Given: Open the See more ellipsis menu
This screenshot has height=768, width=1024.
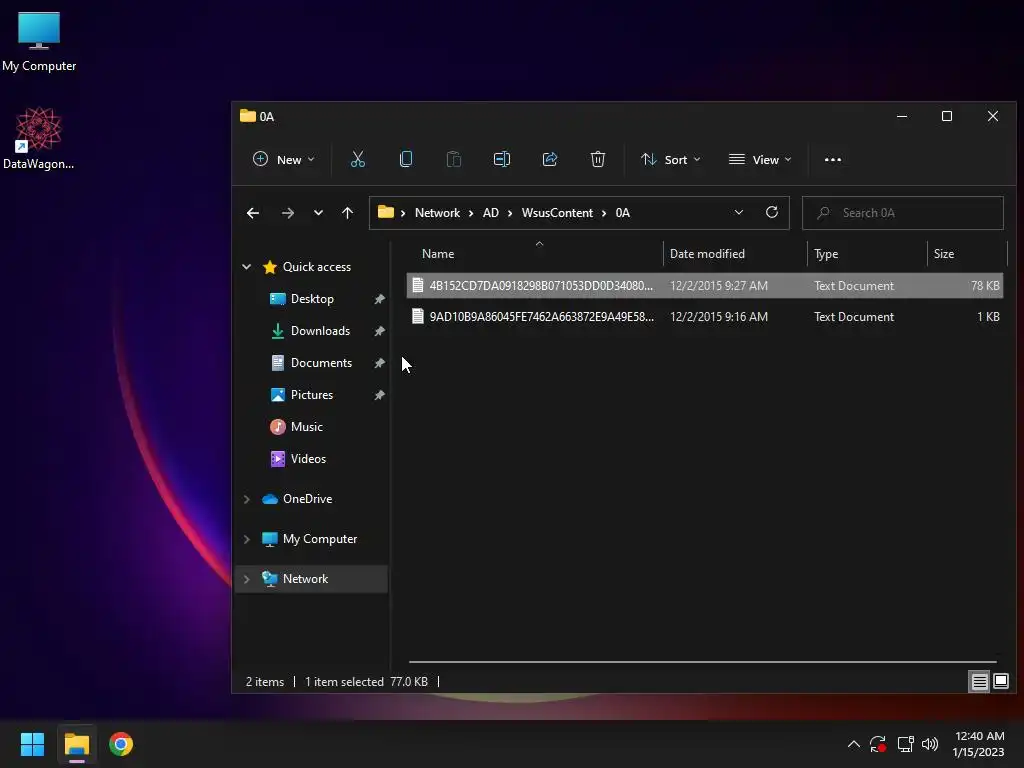Looking at the screenshot, I should coord(833,159).
